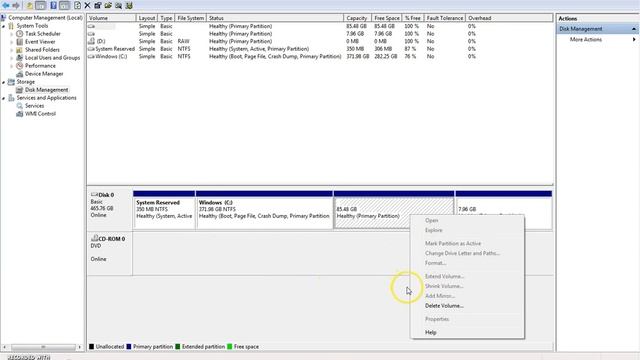Select Event Viewer in the tree
Viewport: 640px width, 360px height.
40,42
